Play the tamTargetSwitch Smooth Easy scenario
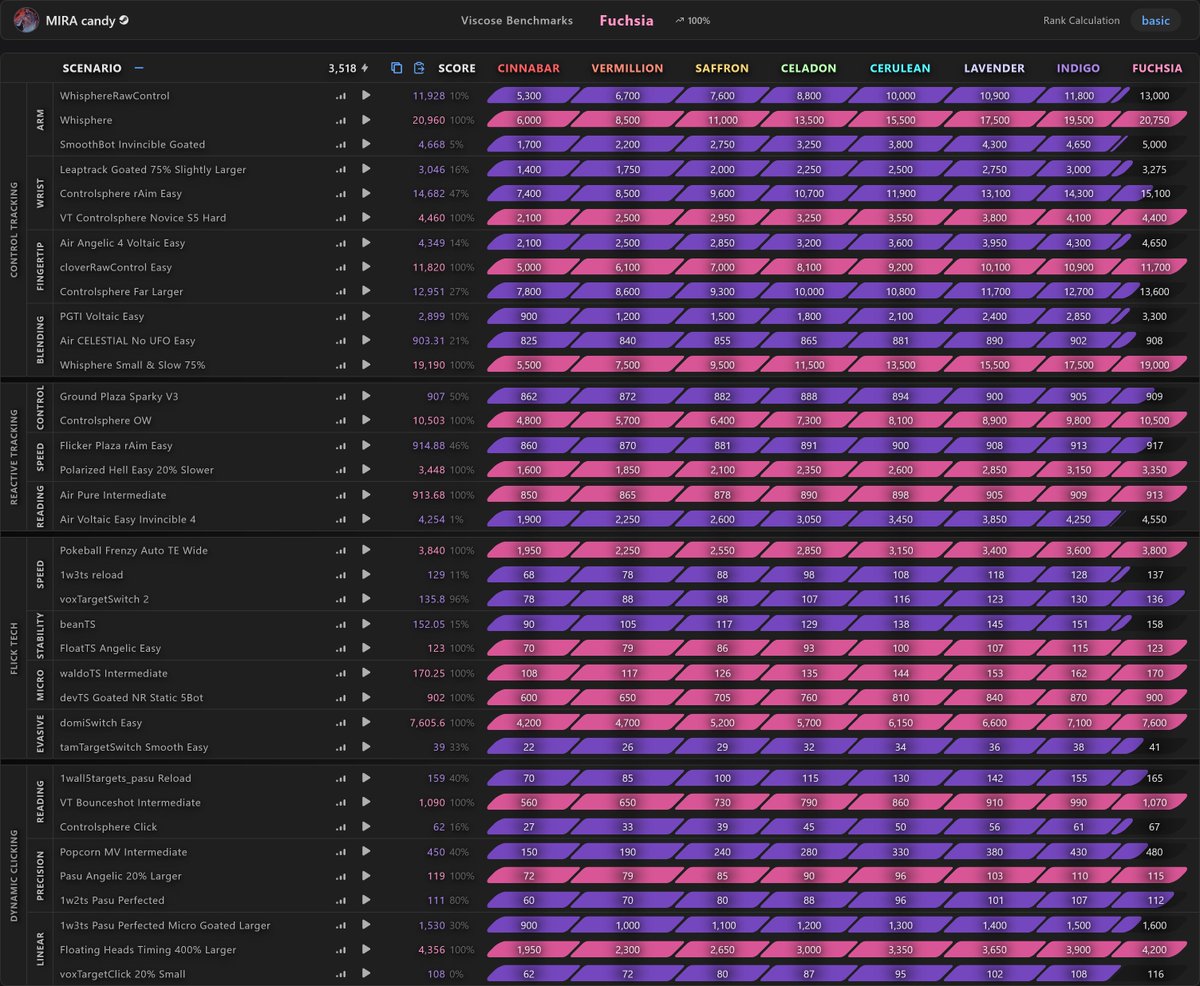This screenshot has height=986, width=1200. click(x=366, y=747)
